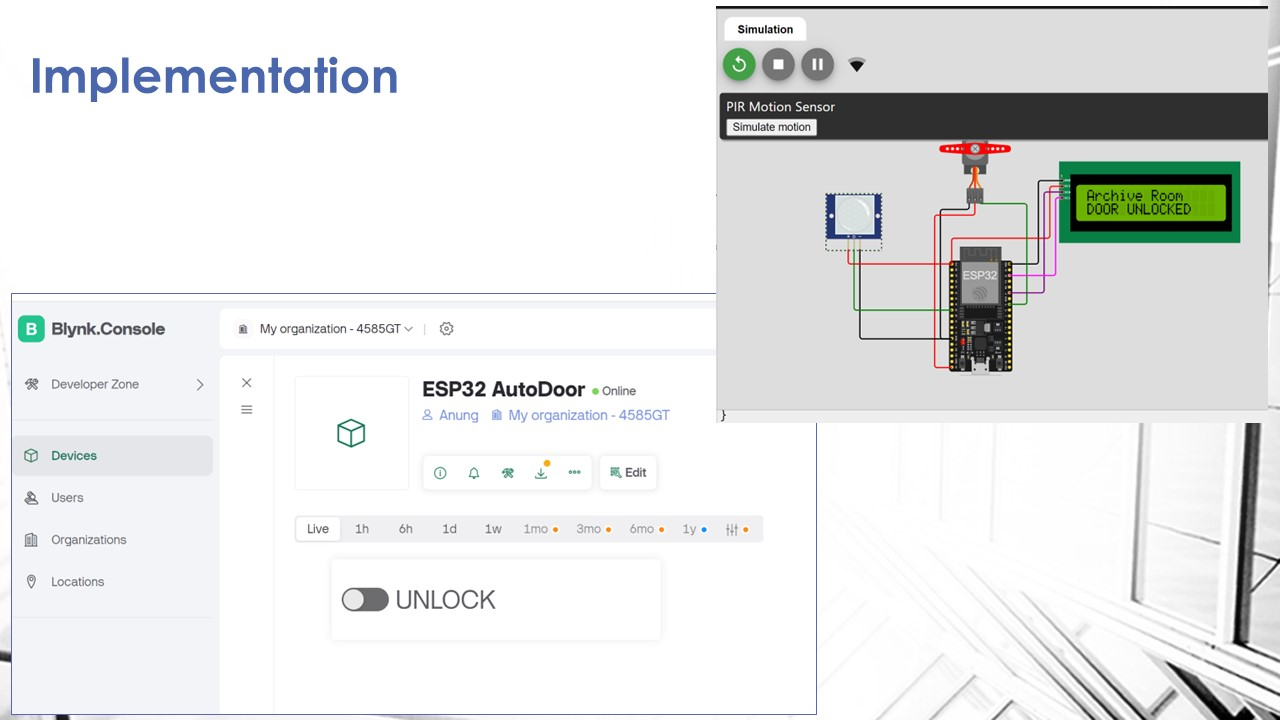This screenshot has height=720, width=1280.
Task: Click the Developer Zone tools icon
Action: coord(32,384)
